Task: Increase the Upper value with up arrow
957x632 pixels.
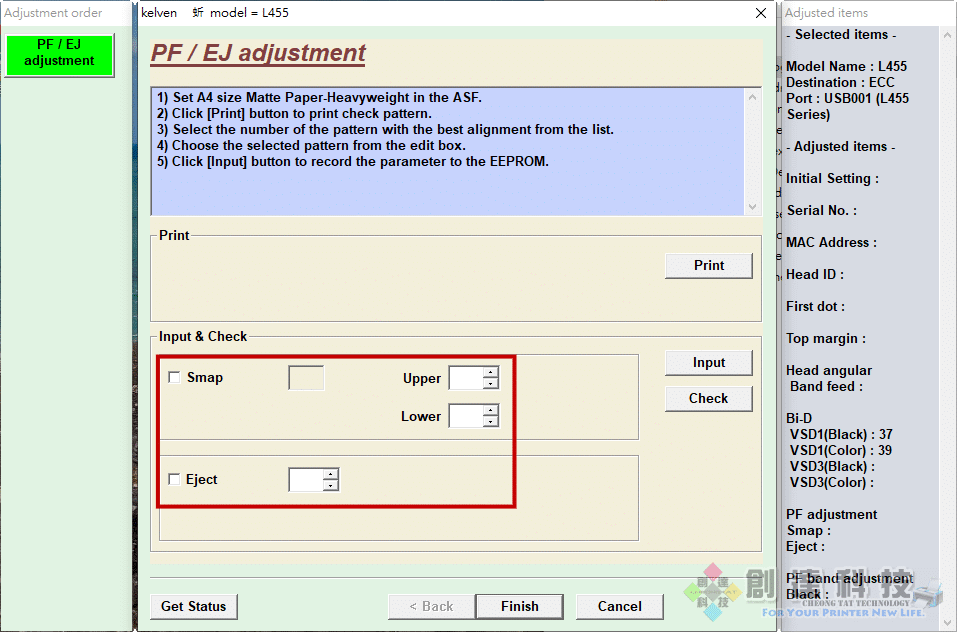Action: [x=490, y=373]
